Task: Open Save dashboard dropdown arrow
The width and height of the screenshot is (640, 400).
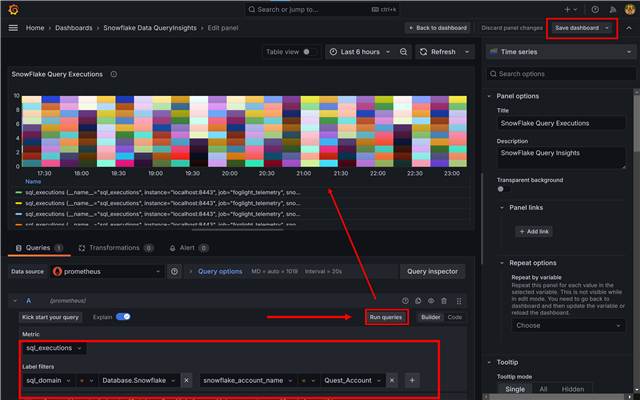Action: 607,28
